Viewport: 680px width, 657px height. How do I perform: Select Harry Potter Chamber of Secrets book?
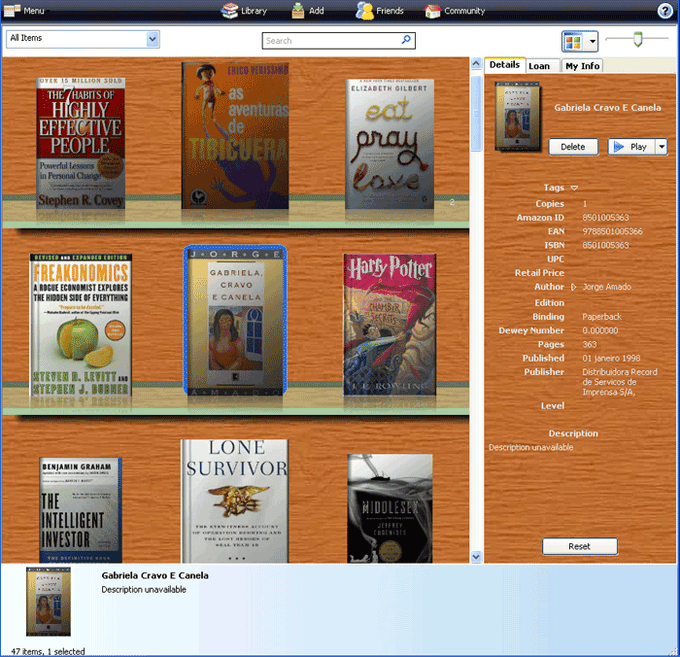[x=389, y=324]
